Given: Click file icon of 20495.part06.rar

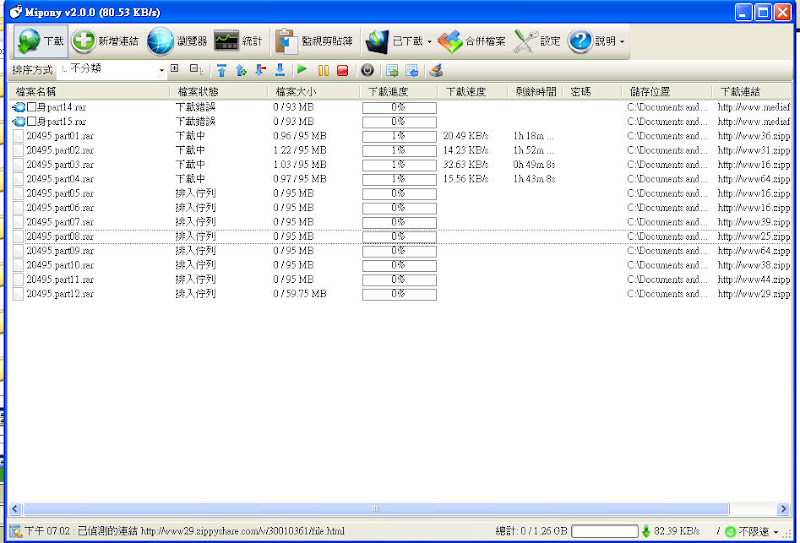Looking at the screenshot, I should tap(18, 208).
